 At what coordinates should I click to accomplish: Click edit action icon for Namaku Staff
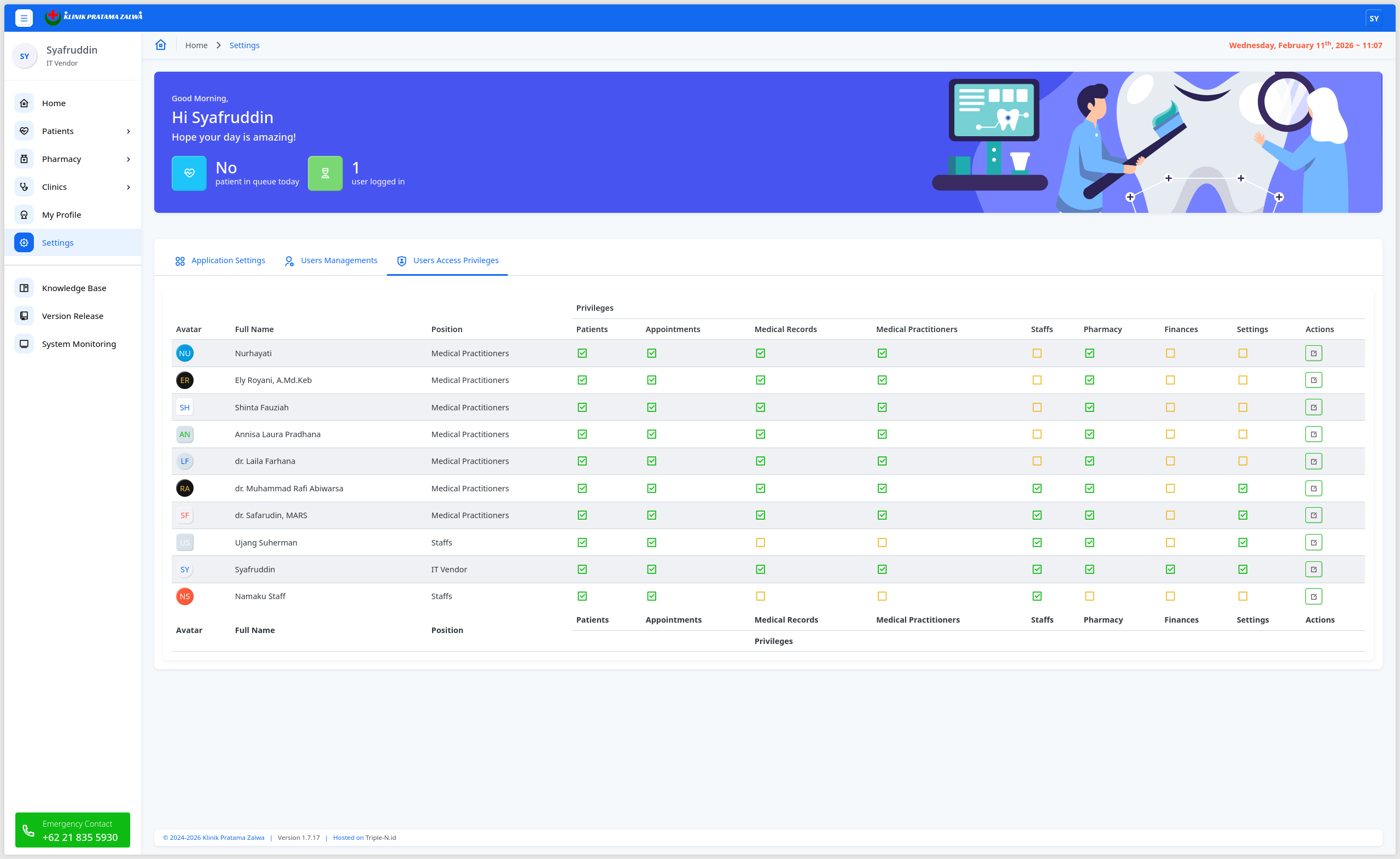coord(1313,596)
